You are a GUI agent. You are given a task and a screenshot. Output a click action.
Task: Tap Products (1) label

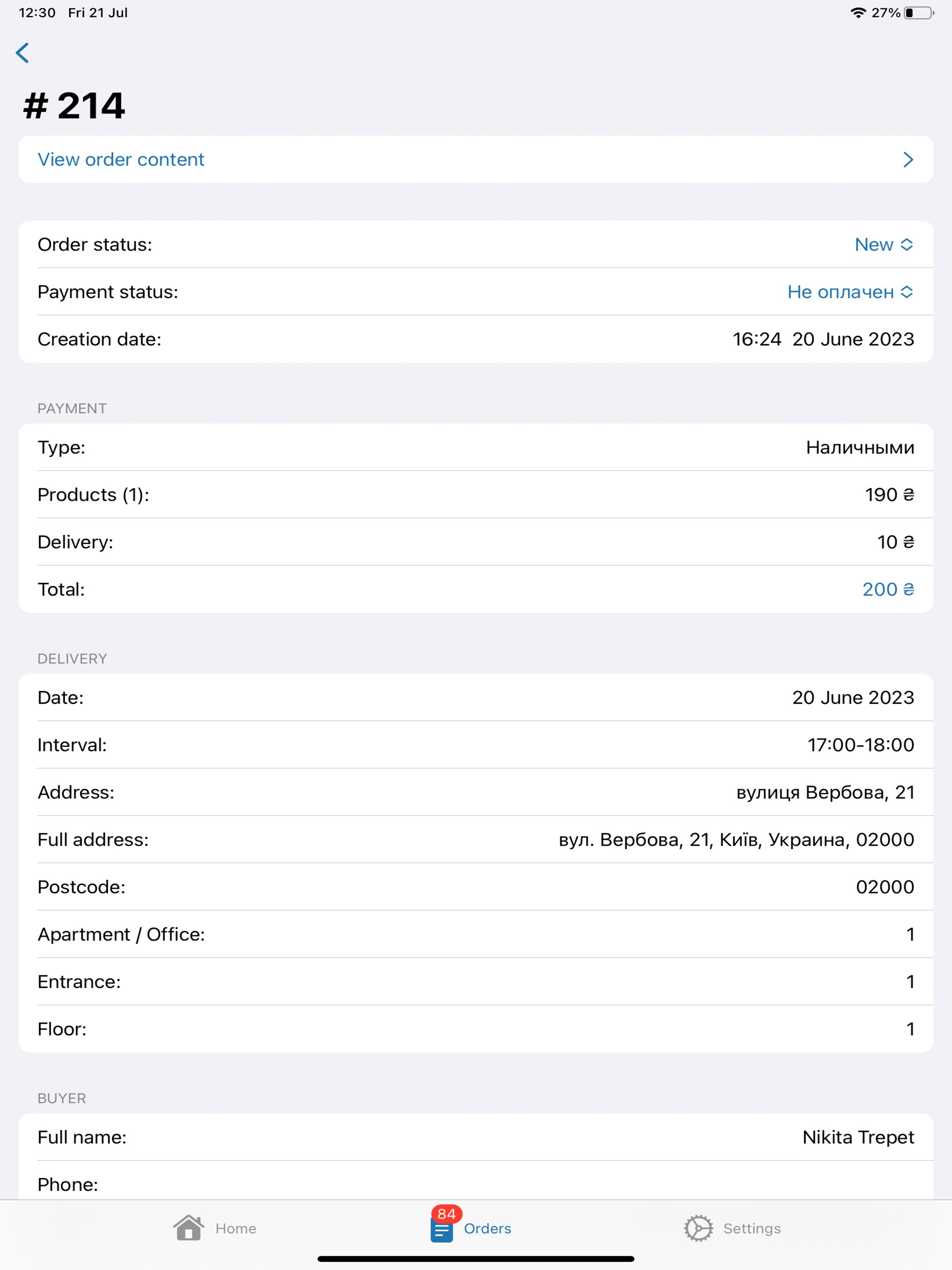tap(93, 494)
